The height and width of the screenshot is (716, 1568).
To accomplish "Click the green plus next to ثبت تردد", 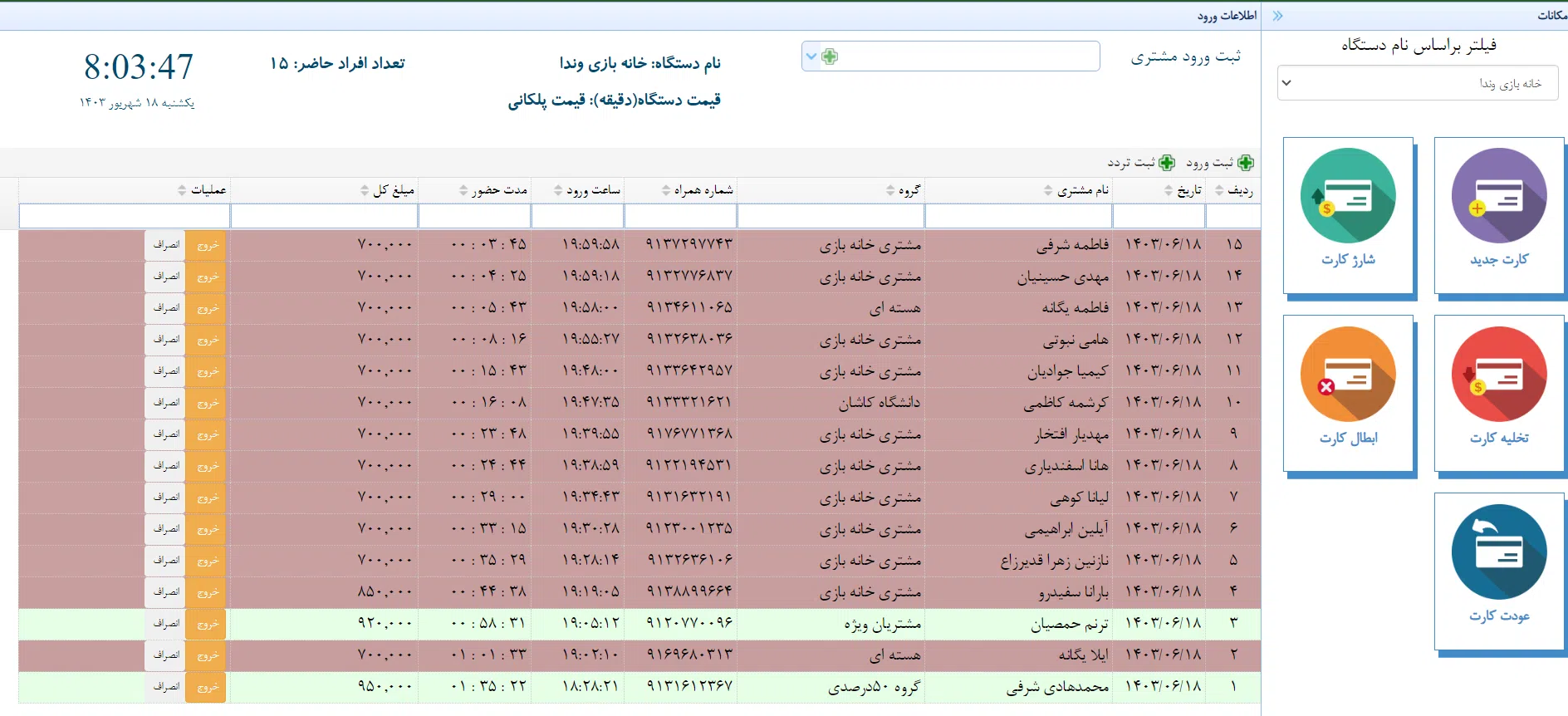I will tap(1167, 163).
